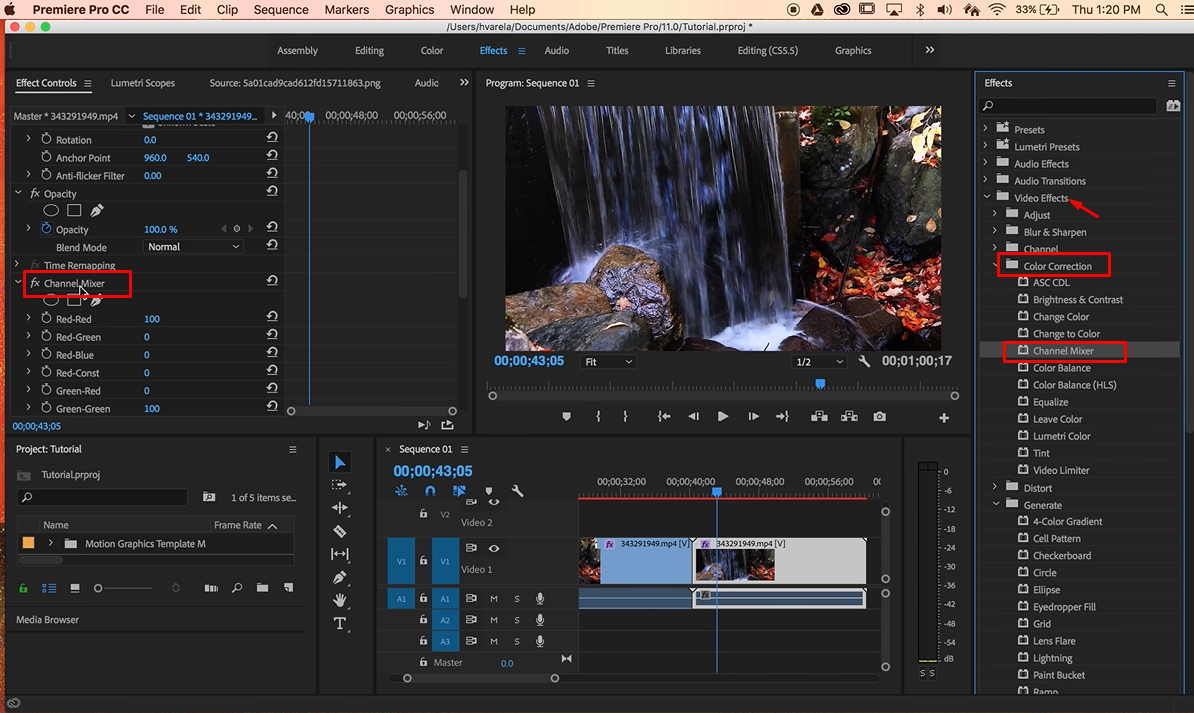This screenshot has height=713, width=1194.
Task: Click the Extract button in Program monitor
Action: pos(849,417)
